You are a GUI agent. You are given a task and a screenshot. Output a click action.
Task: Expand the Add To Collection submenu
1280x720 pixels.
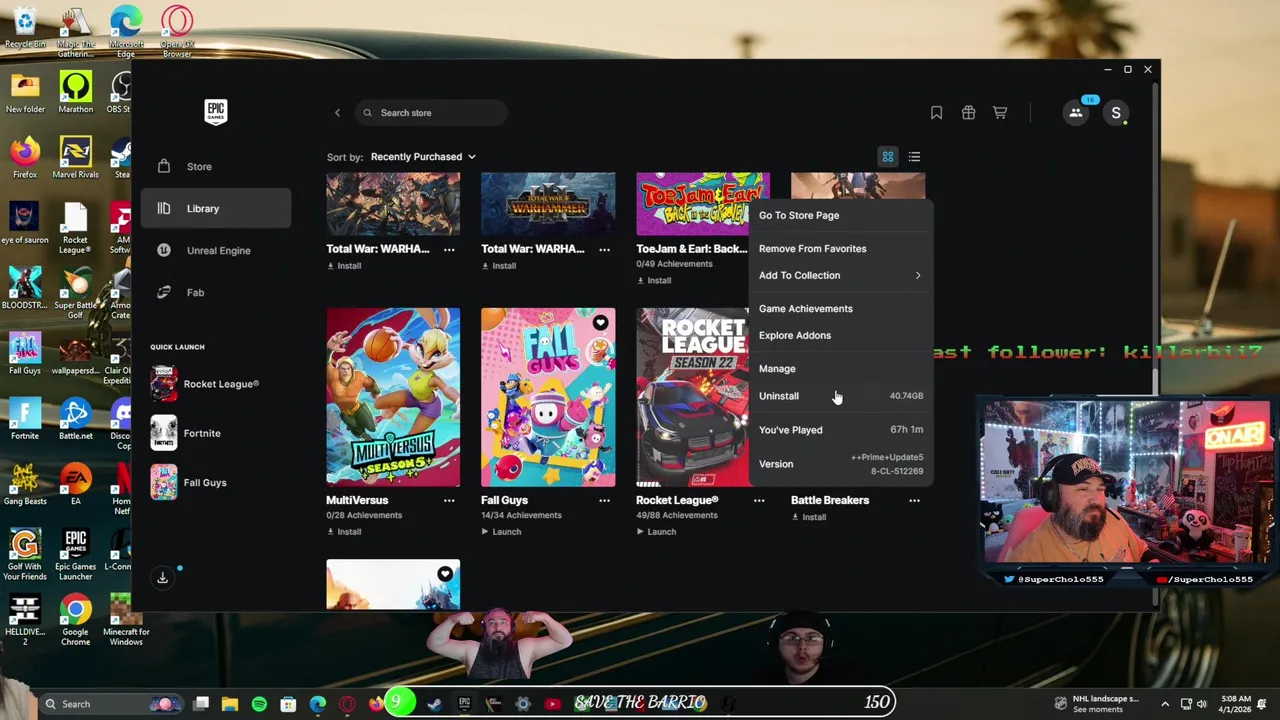click(x=840, y=275)
